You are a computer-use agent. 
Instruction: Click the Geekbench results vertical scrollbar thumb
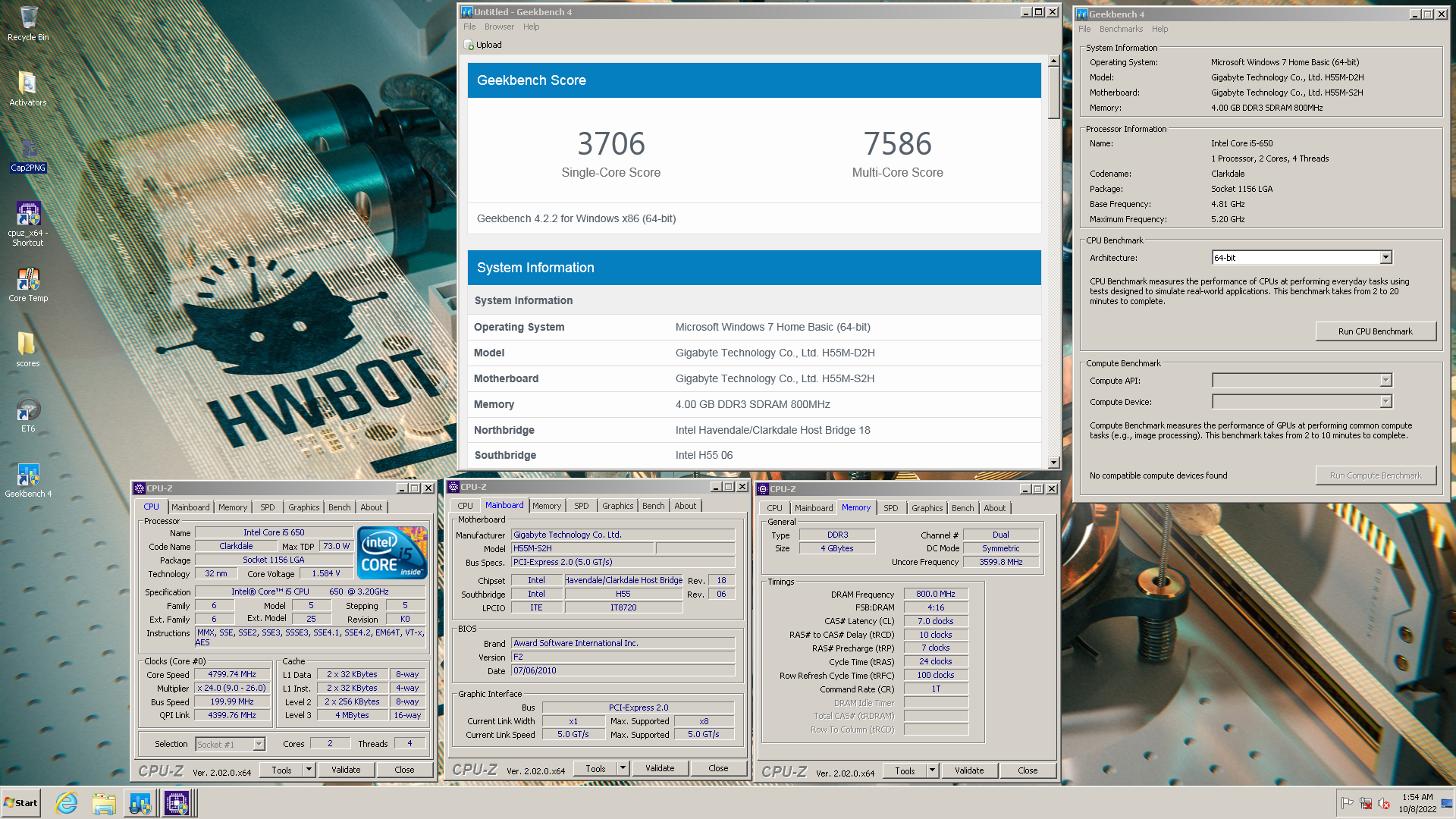coord(1053,93)
